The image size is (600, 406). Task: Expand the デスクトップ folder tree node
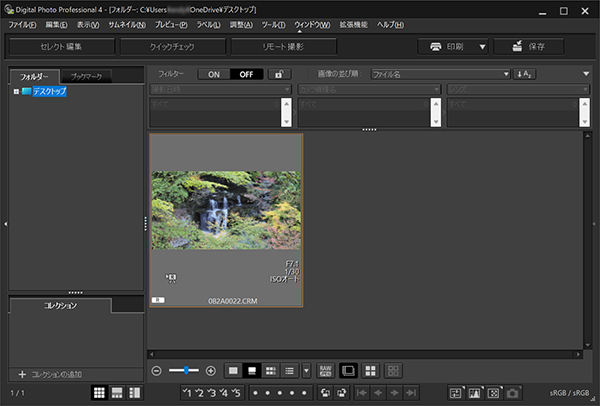(x=16, y=92)
